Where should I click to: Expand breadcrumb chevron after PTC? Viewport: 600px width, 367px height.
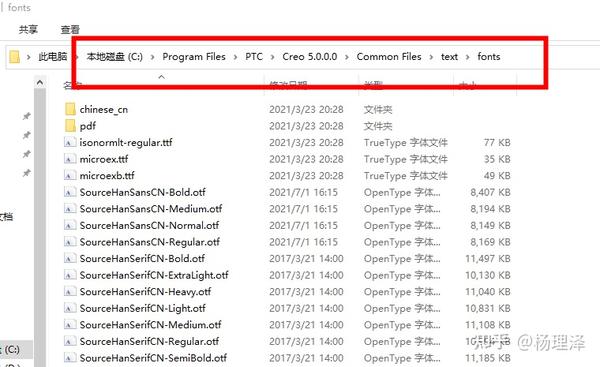point(272,57)
